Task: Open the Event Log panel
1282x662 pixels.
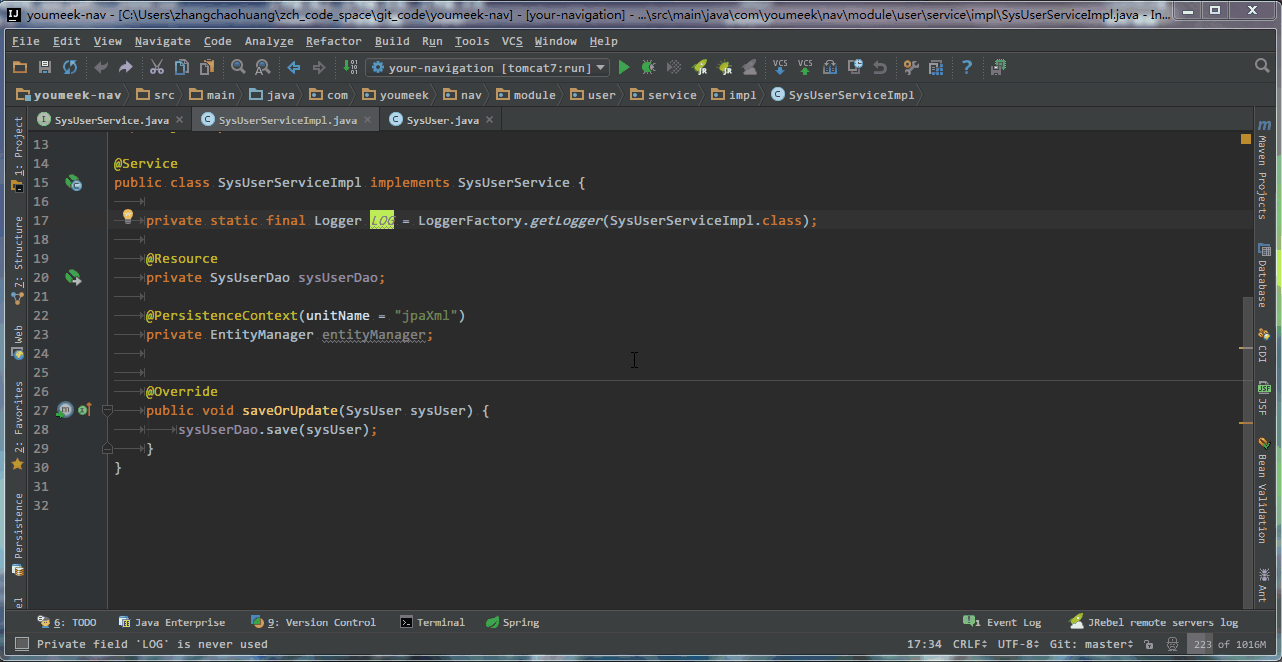Action: click(1003, 622)
